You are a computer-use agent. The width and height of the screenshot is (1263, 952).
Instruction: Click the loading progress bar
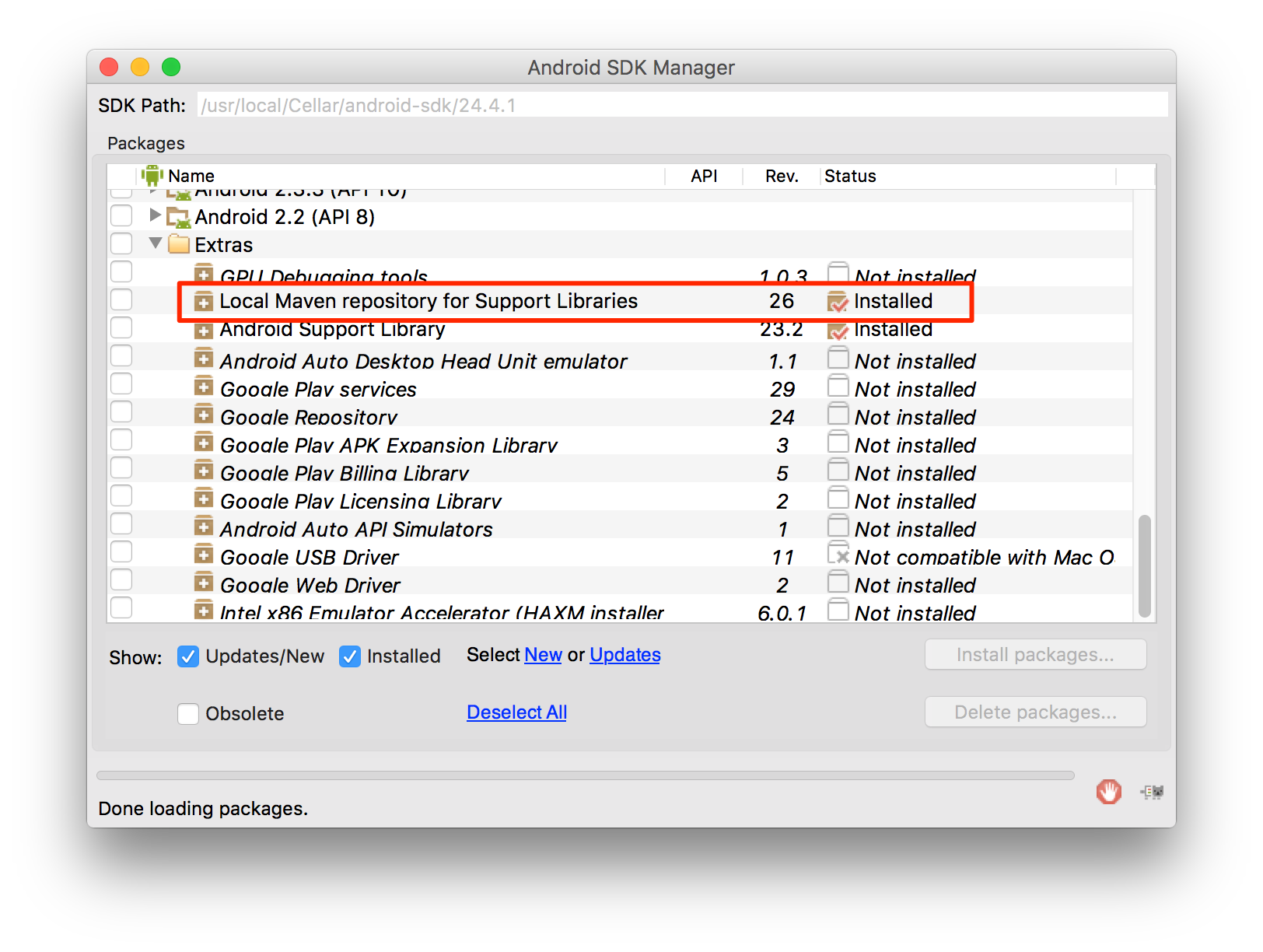pos(586,775)
